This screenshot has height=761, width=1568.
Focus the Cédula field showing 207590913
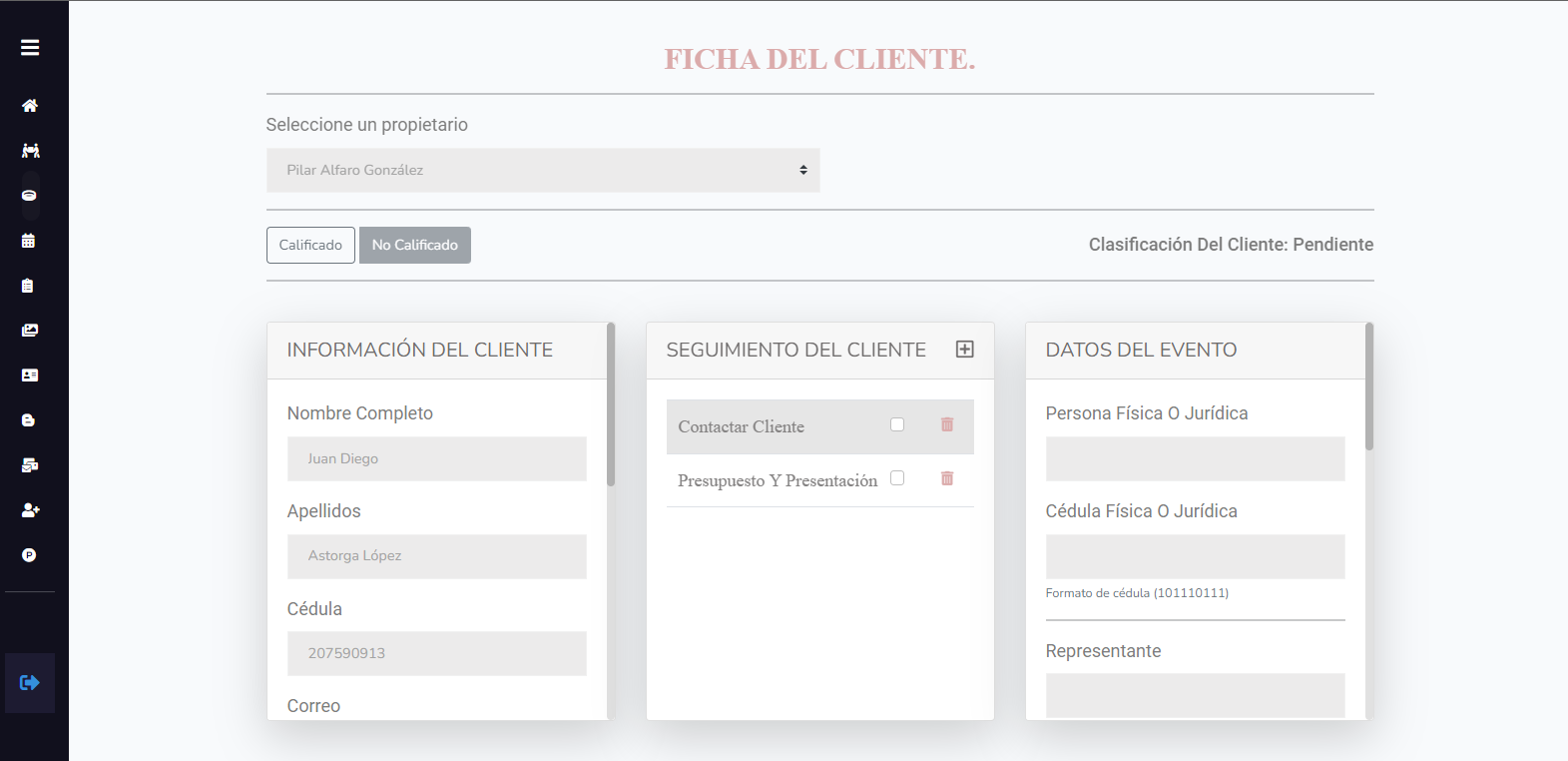(437, 654)
